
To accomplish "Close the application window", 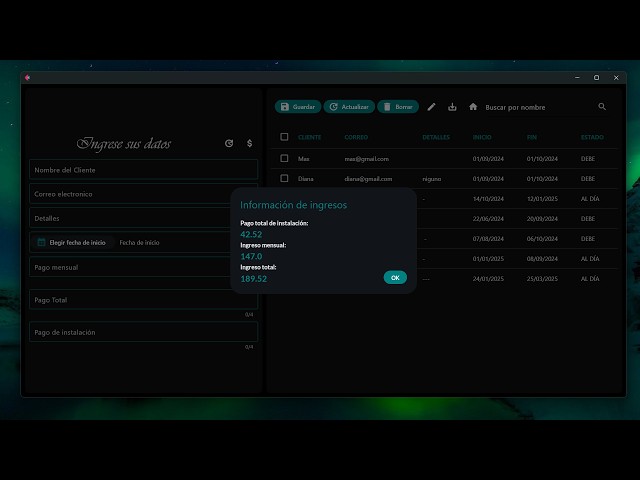I will point(616,78).
